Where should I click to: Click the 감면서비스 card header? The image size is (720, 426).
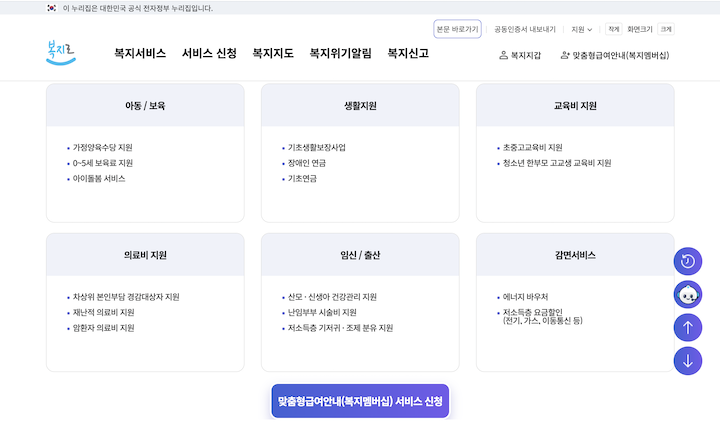(x=575, y=255)
